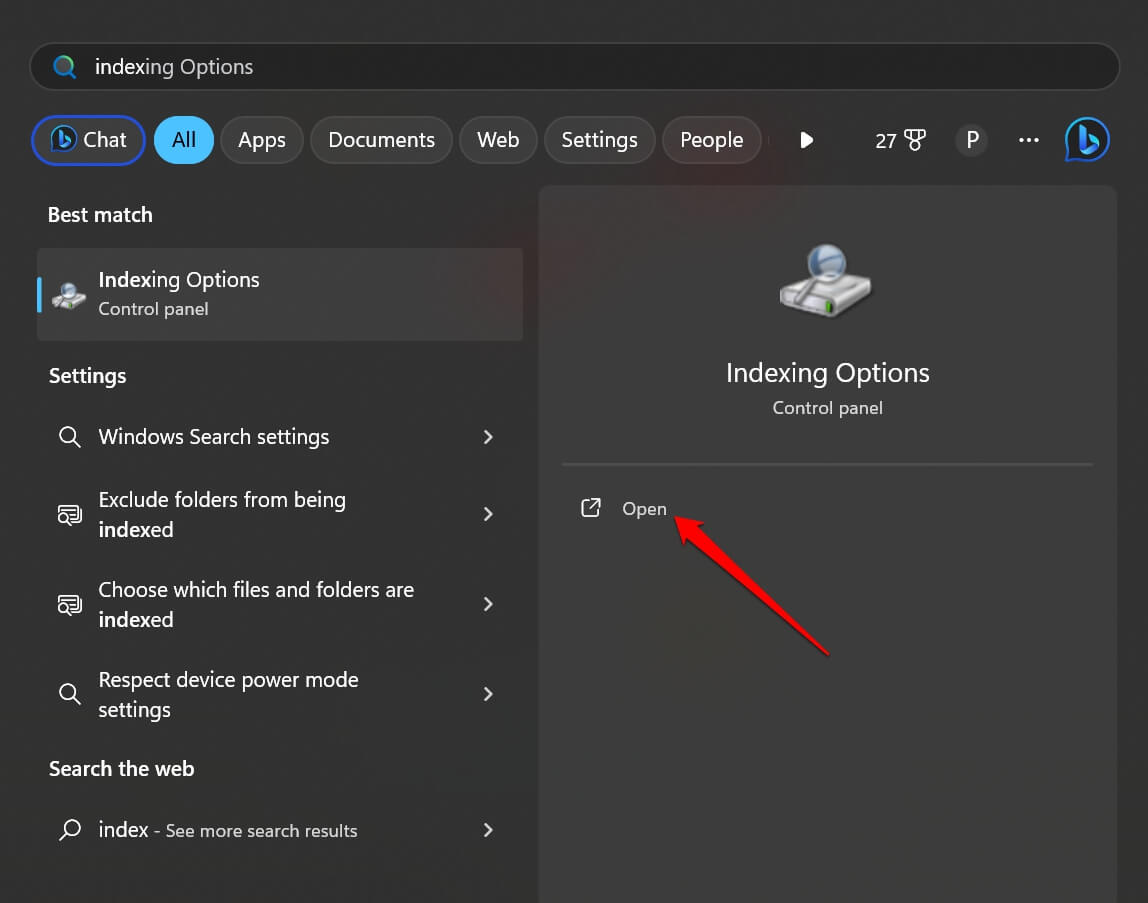1148x903 pixels.
Task: Switch to the Documents filter tab
Action: (x=381, y=140)
